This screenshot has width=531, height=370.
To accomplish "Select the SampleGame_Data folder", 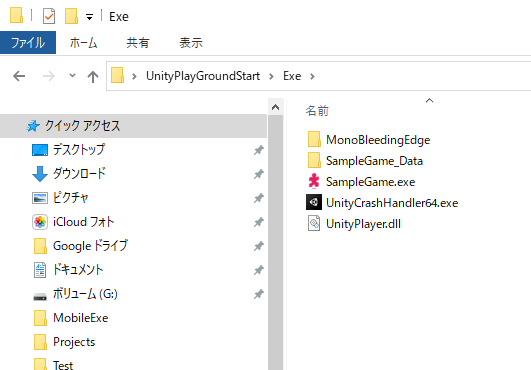I will pyautogui.click(x=374, y=161).
